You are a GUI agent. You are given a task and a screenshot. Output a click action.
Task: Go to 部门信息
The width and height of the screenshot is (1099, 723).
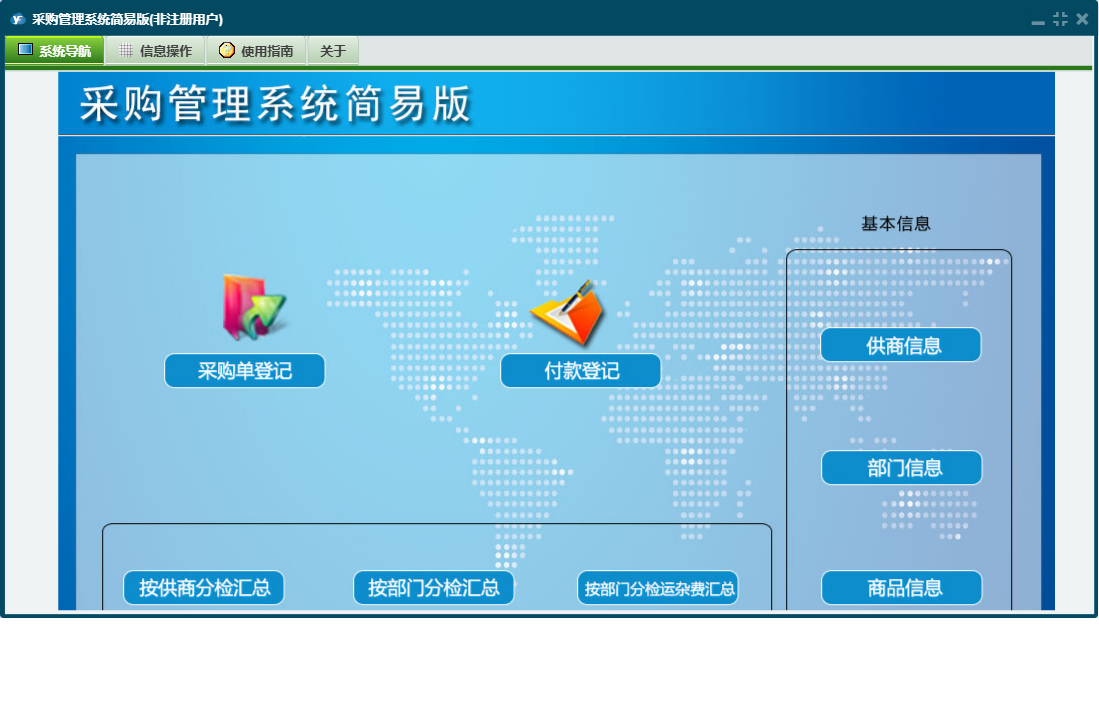point(902,468)
